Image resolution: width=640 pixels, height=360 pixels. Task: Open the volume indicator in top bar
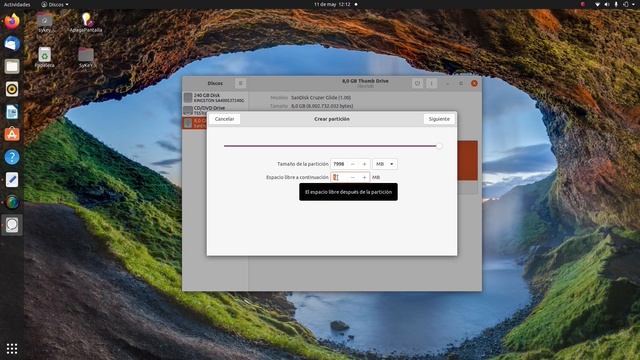click(607, 4)
